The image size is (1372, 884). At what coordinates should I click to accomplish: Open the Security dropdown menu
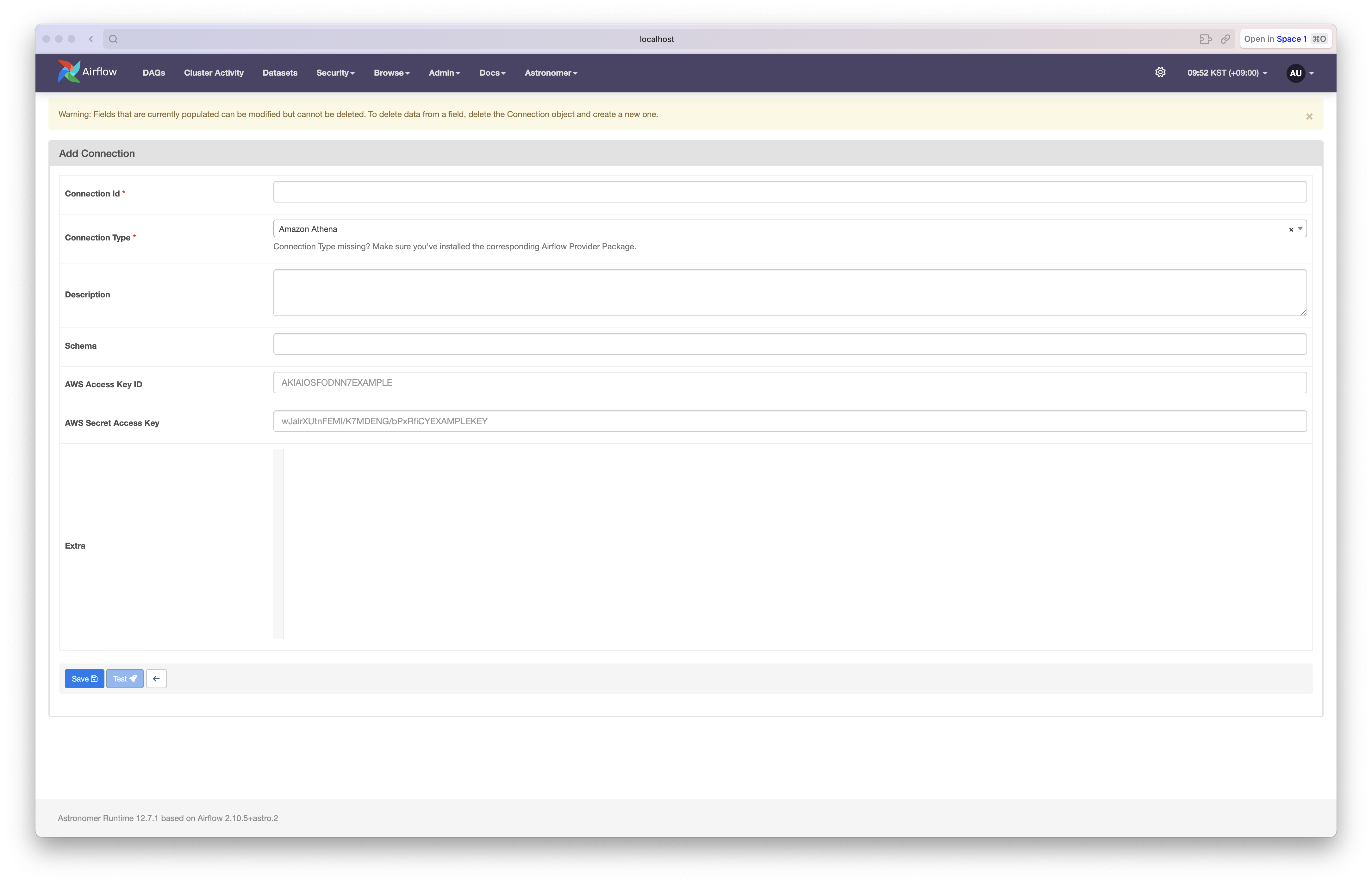coord(335,73)
